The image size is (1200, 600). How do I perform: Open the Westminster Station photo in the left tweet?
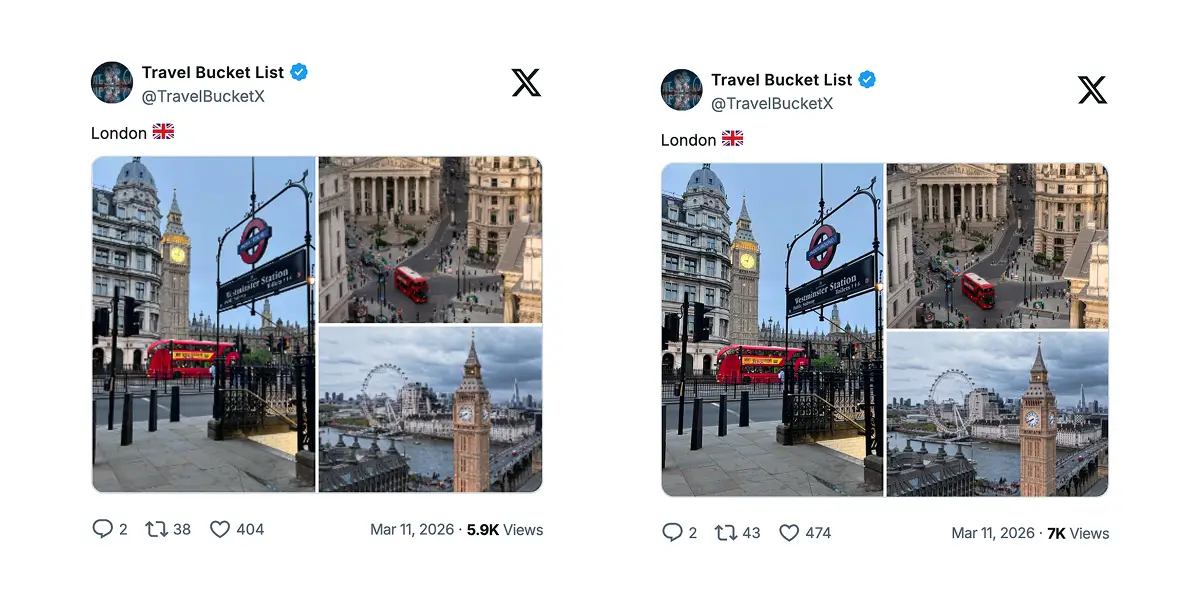coord(203,324)
